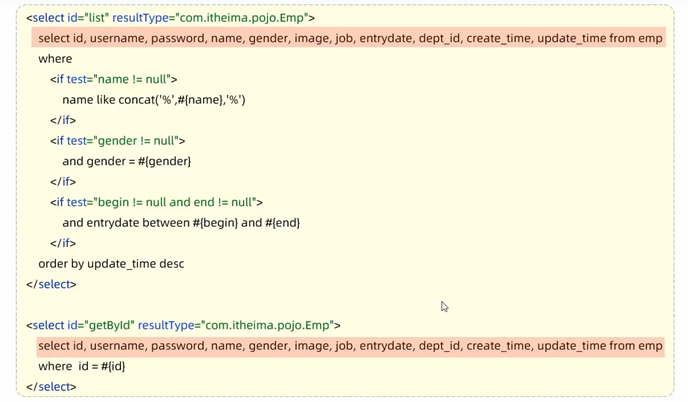688x402 pixels.
Task: Select the "and entrydate between" line
Action: point(181,223)
